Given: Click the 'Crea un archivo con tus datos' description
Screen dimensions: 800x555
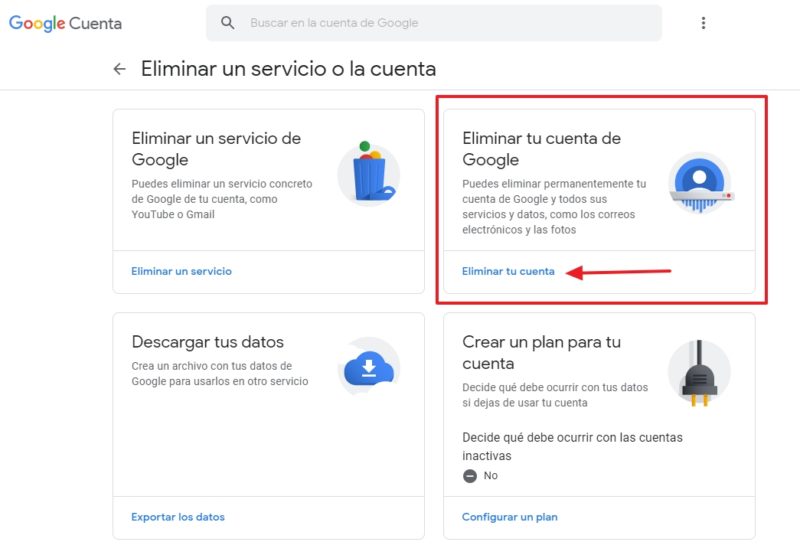Looking at the screenshot, I should coord(220,373).
